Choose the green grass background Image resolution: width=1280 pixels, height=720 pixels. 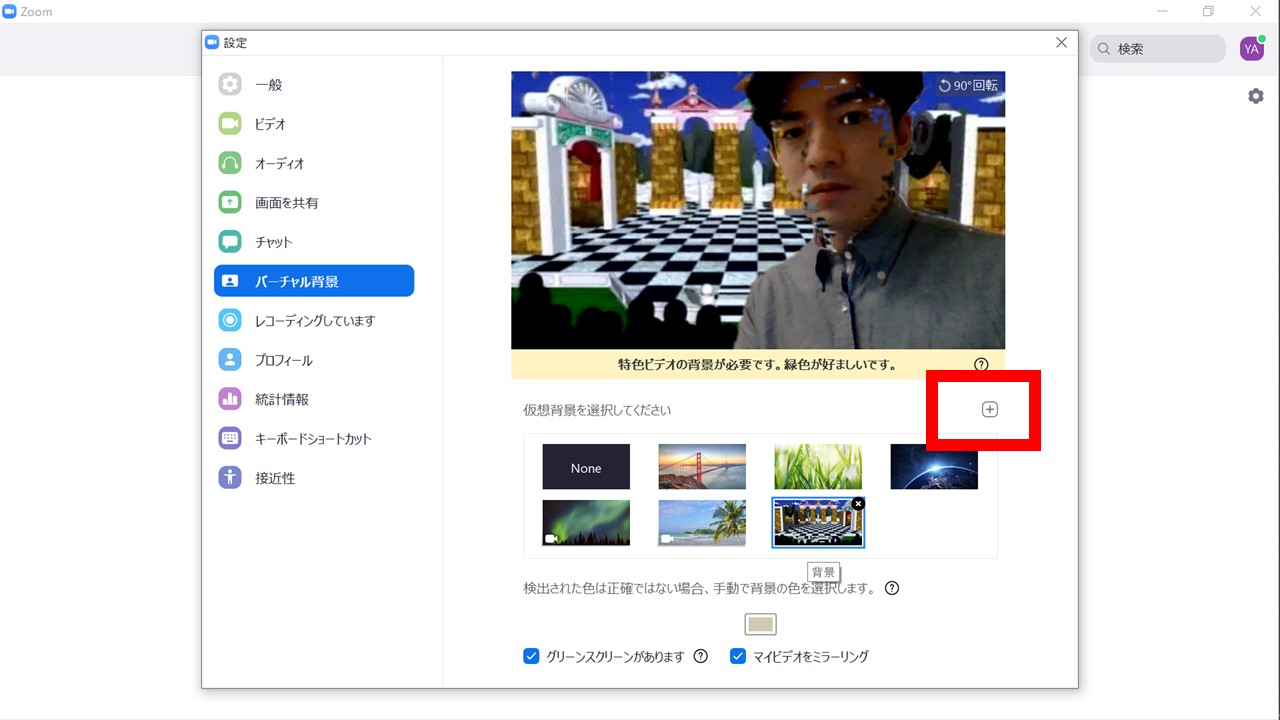point(818,467)
